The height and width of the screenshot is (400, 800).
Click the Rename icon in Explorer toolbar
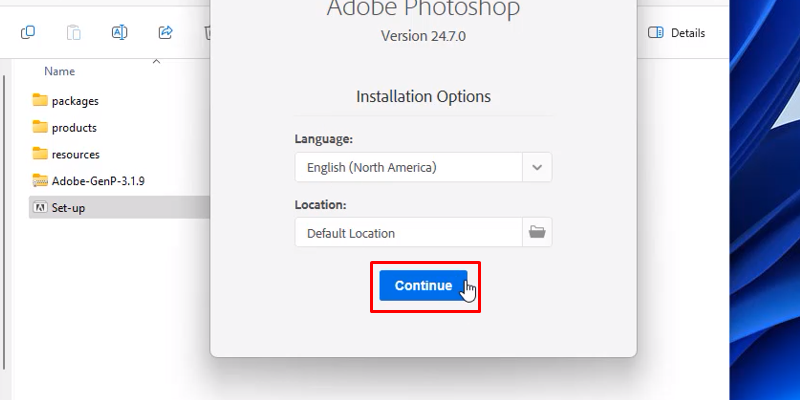119,33
